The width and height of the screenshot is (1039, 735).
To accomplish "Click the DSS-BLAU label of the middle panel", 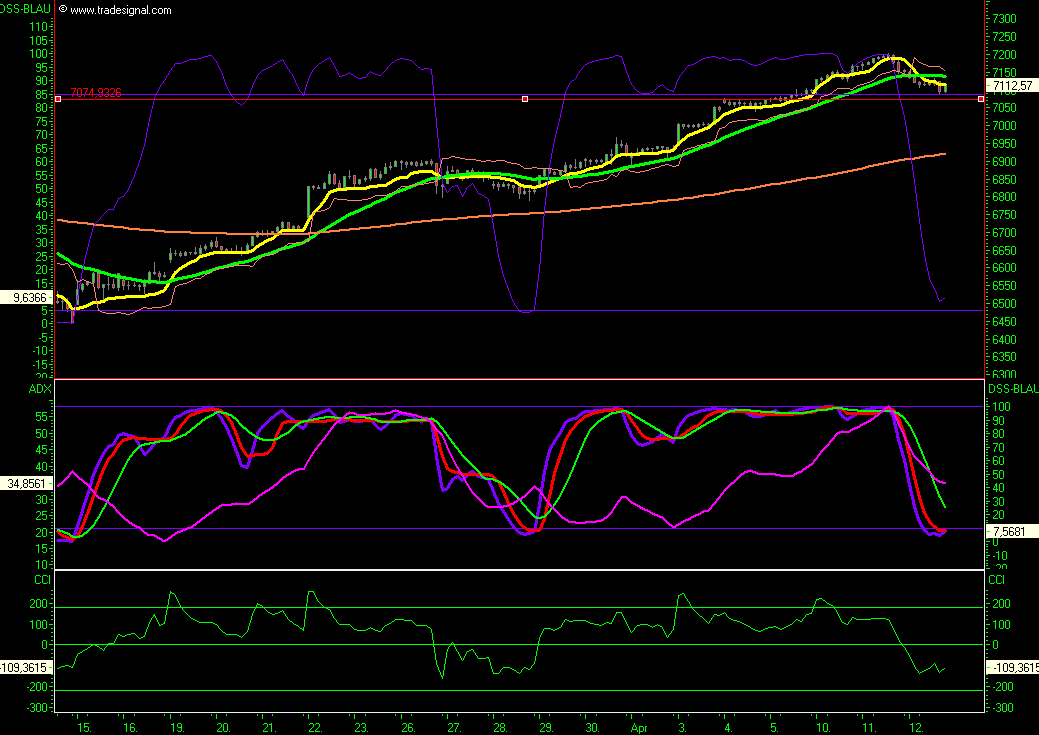I will pos(1012,388).
